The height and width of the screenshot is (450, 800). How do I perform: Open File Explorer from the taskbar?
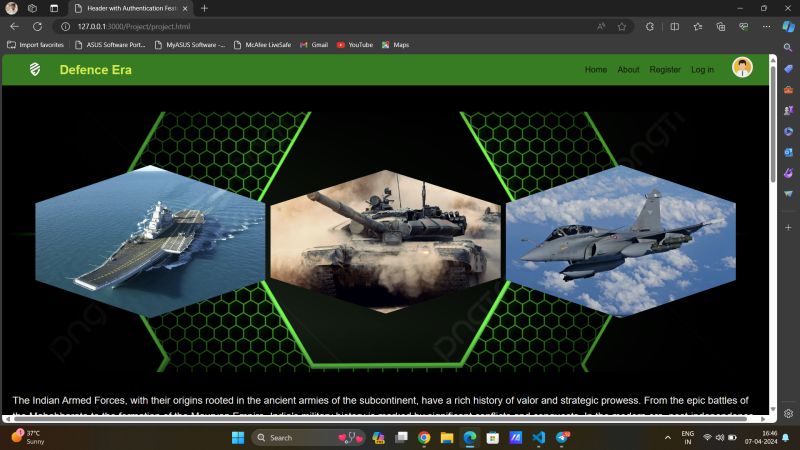click(x=447, y=438)
